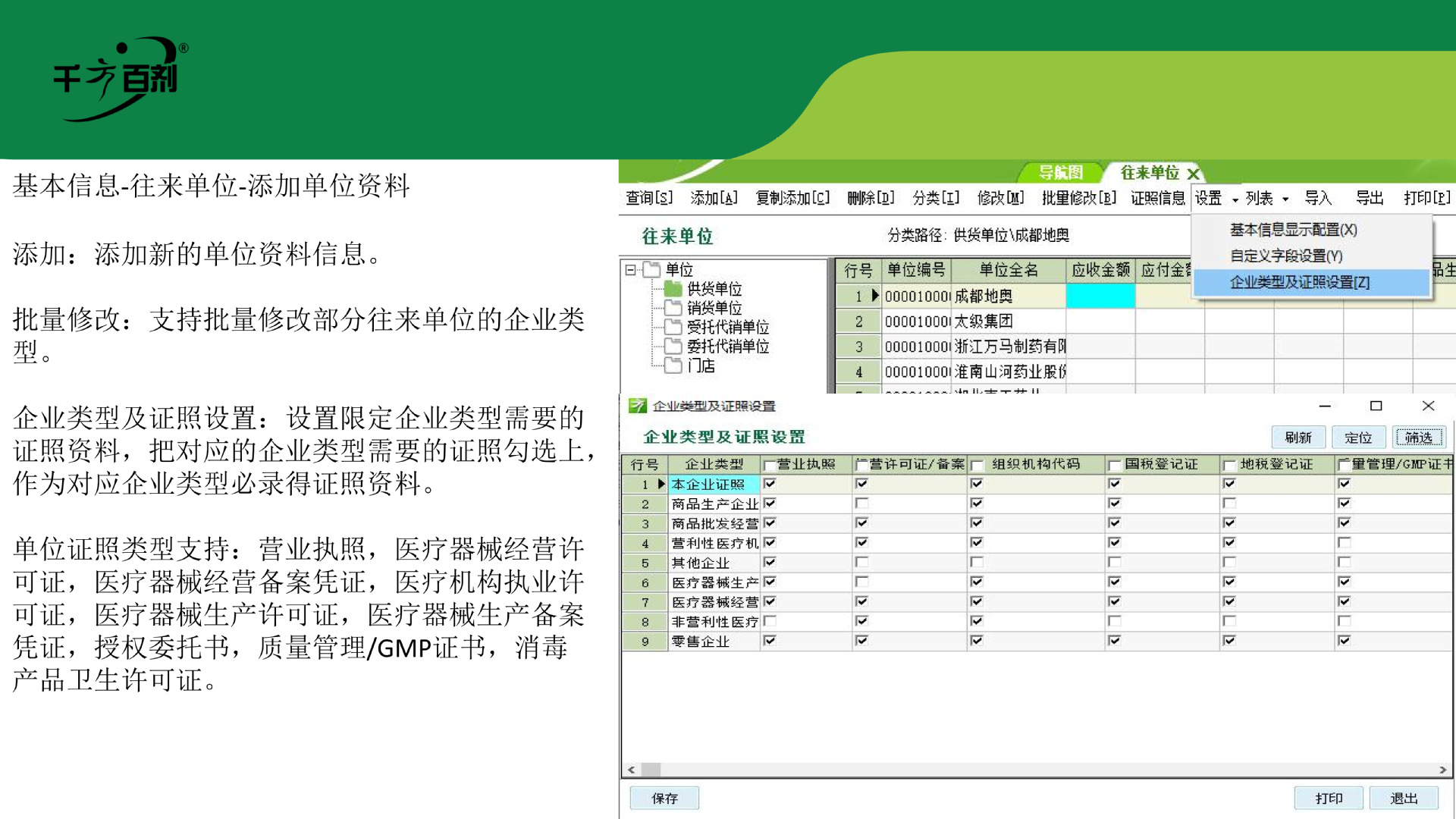Open the 列表 dropdown arrow
The image size is (1456, 819).
pyautogui.click(x=1285, y=199)
